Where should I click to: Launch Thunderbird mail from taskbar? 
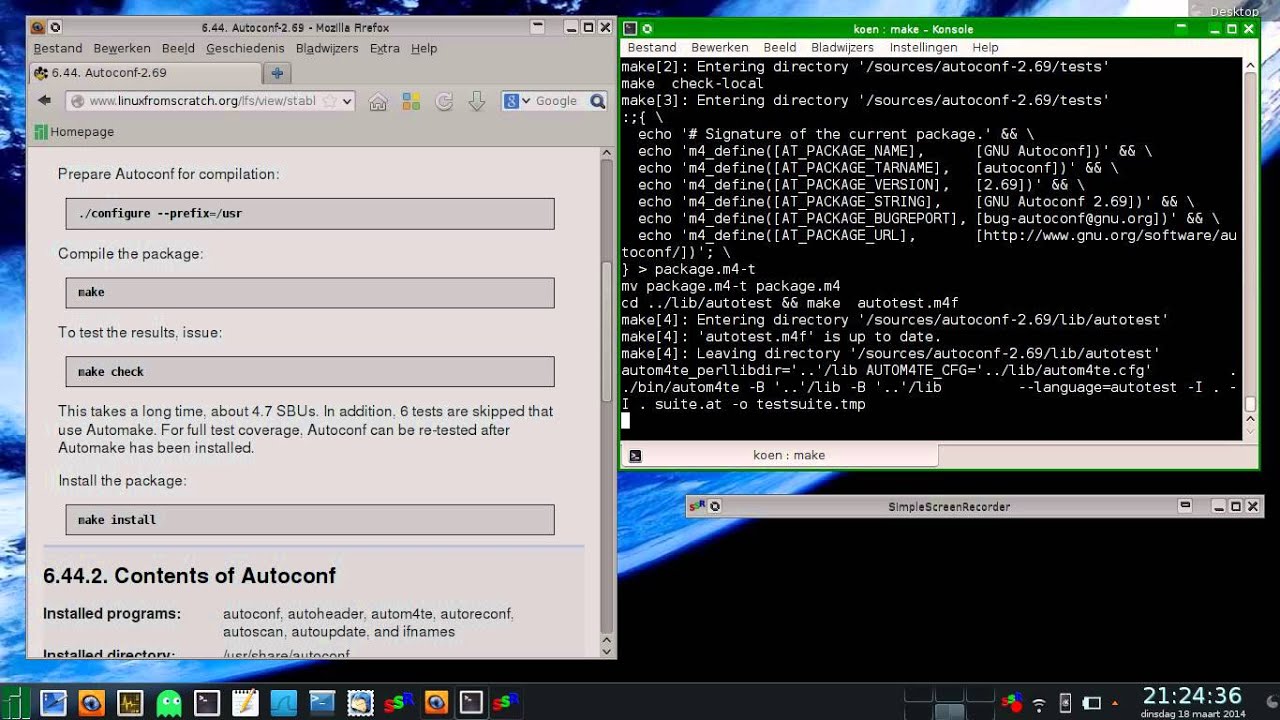coord(360,702)
